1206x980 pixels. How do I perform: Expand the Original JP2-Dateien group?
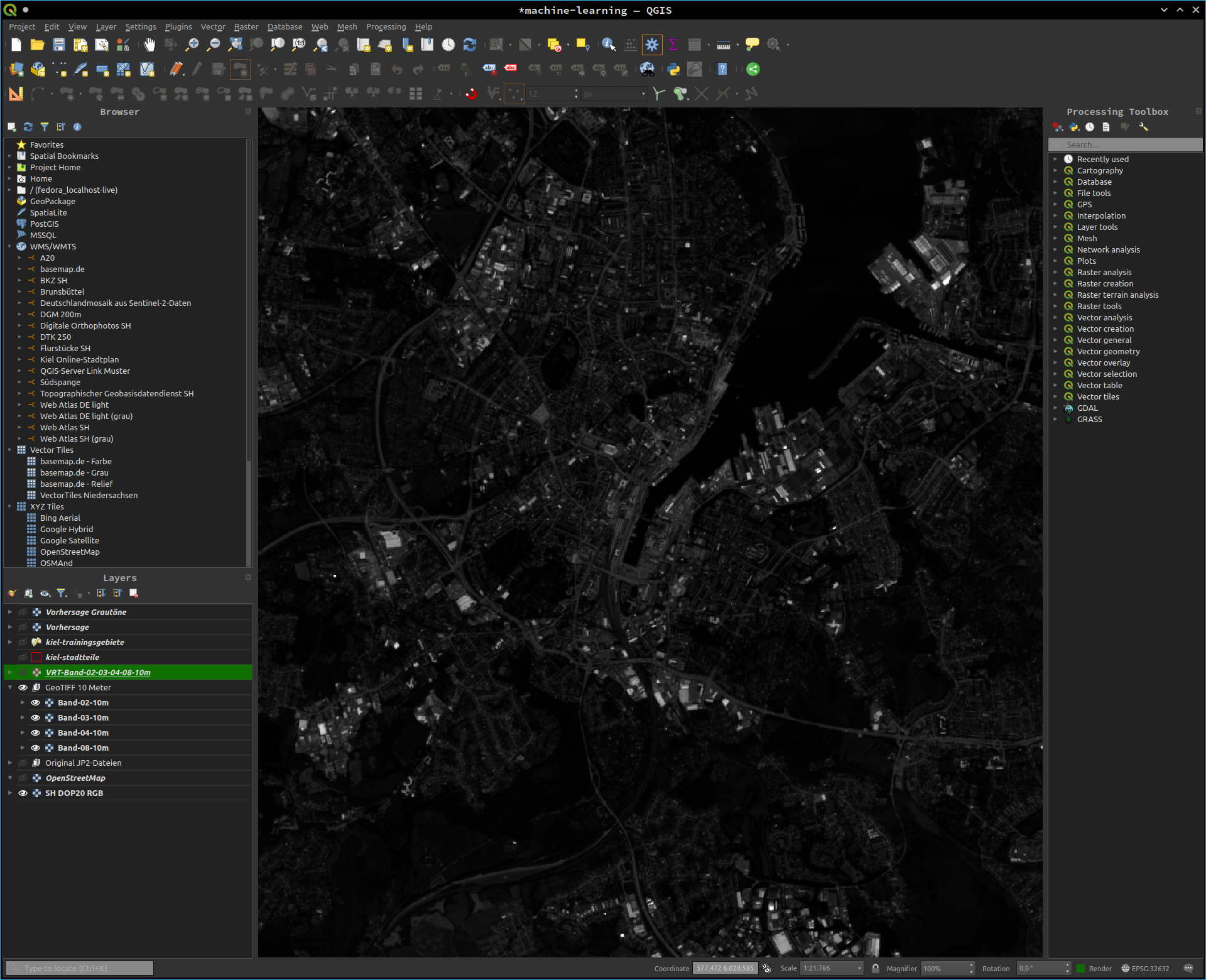(9, 763)
